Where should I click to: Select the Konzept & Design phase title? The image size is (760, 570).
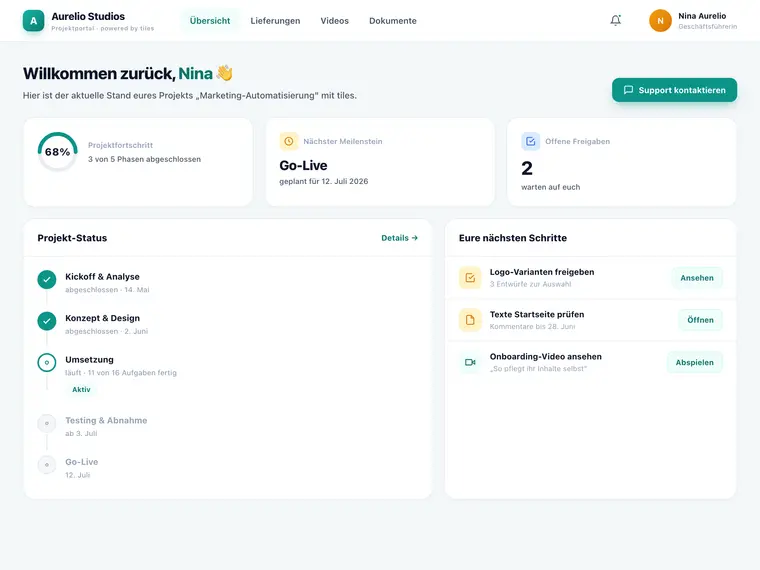(x=102, y=318)
